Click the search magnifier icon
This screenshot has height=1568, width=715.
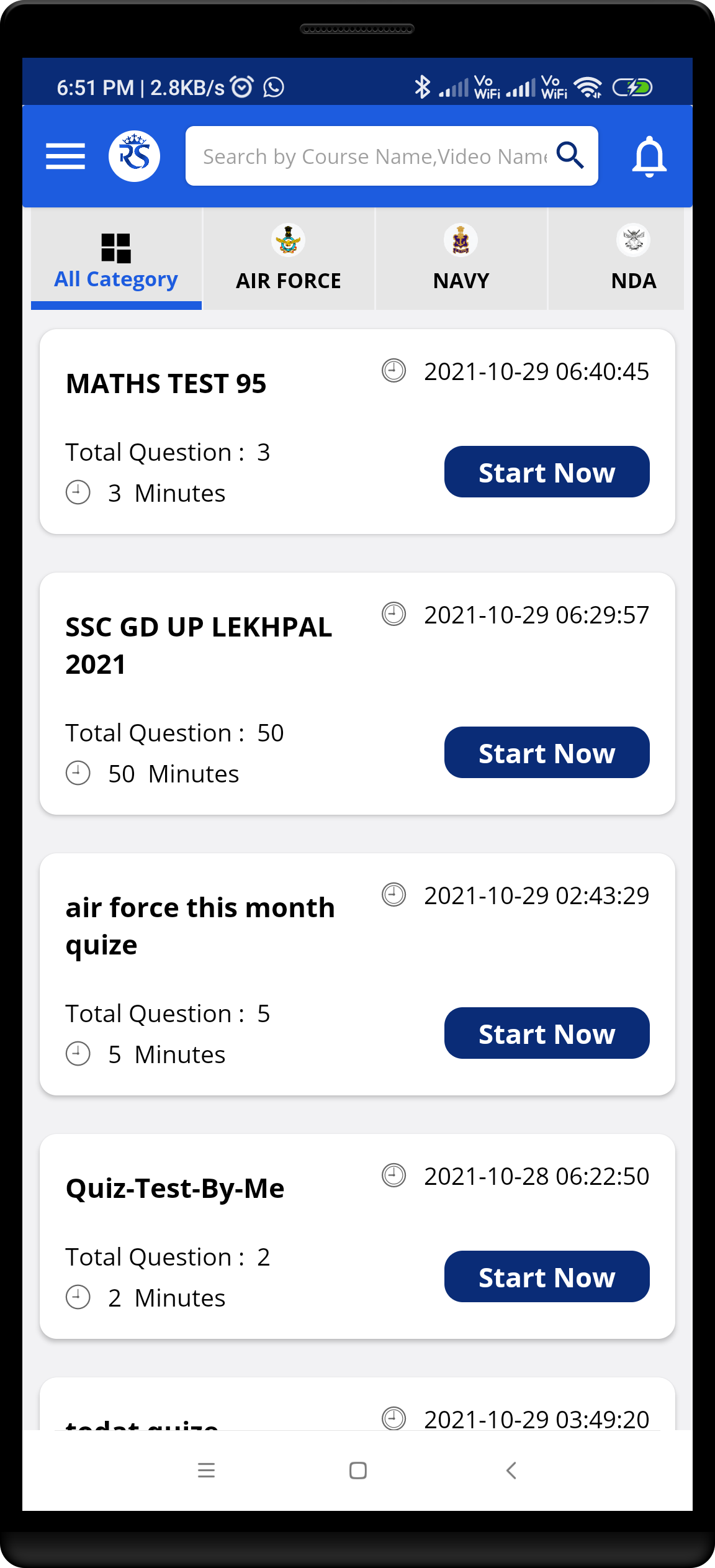pos(570,155)
